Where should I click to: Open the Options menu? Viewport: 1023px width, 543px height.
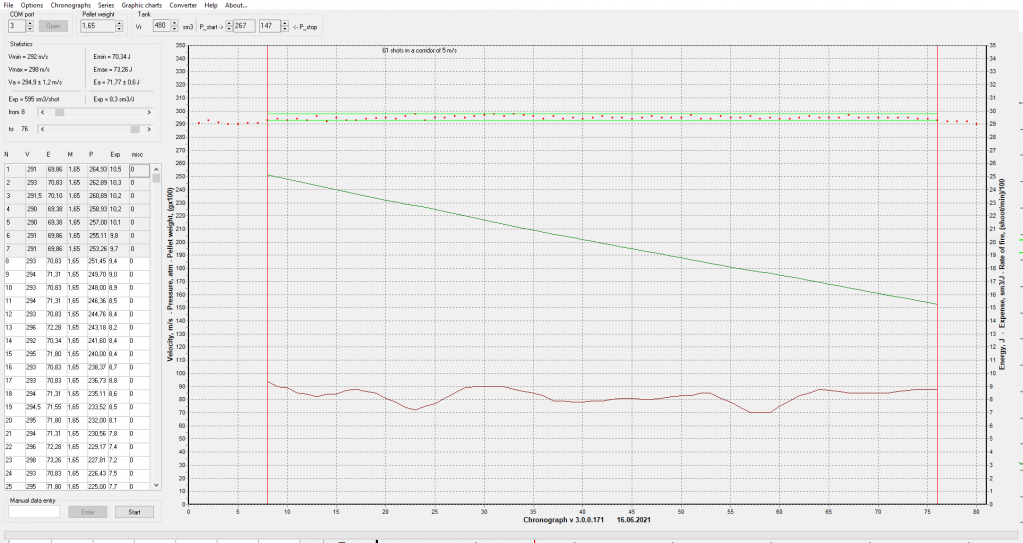tap(32, 5)
